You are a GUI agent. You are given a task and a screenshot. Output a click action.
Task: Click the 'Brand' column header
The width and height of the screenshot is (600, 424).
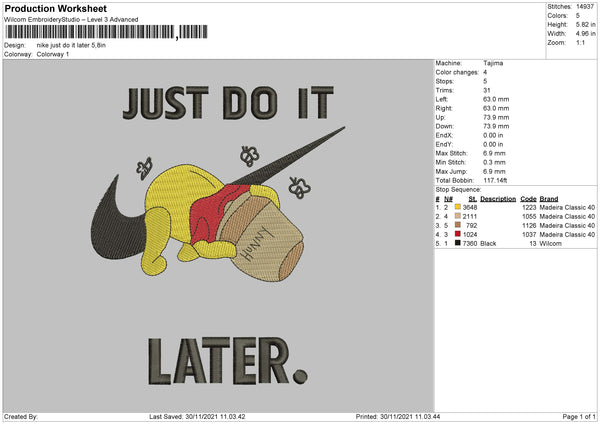(549, 199)
